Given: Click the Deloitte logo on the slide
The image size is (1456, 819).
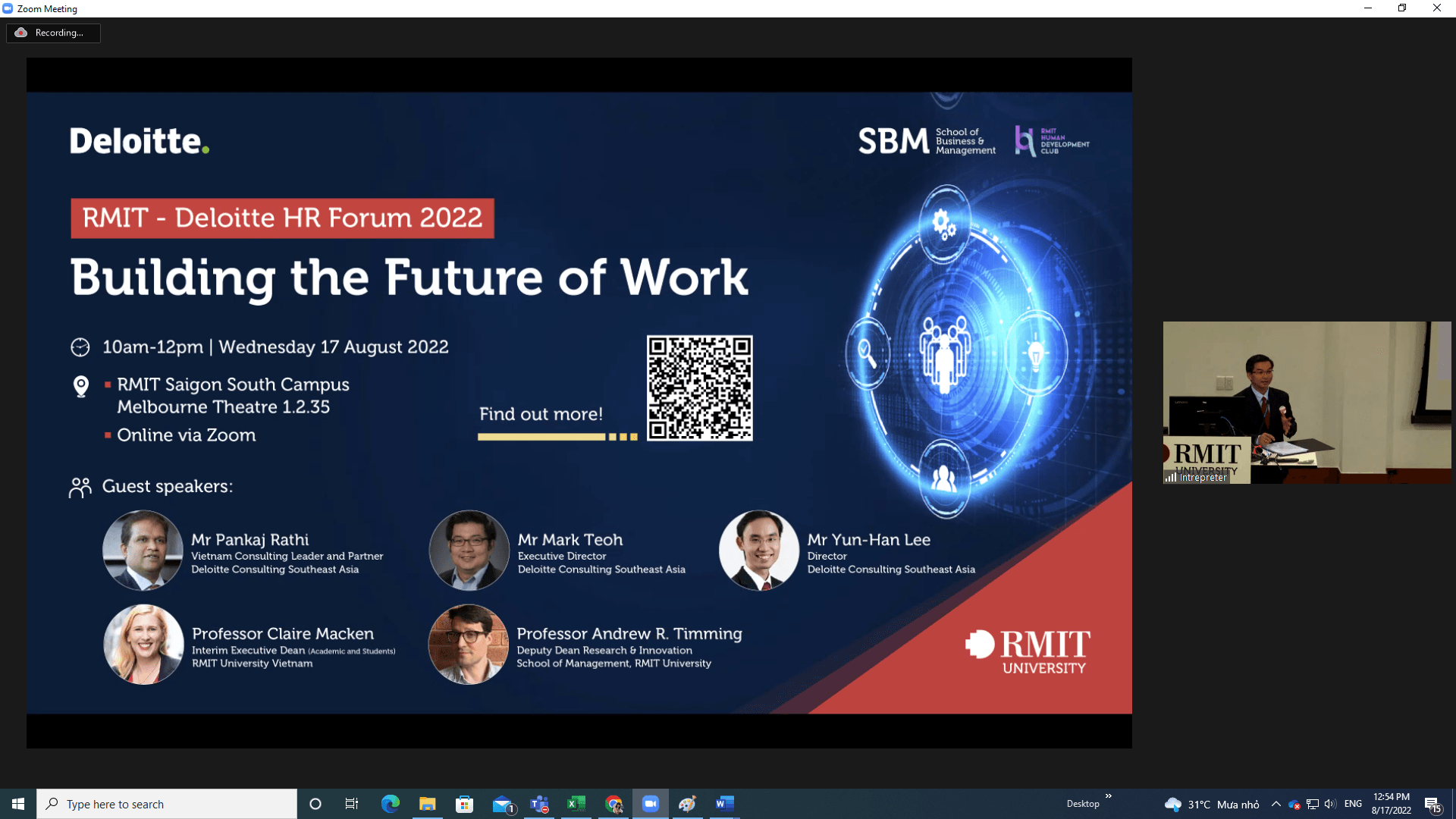Looking at the screenshot, I should click(x=140, y=141).
